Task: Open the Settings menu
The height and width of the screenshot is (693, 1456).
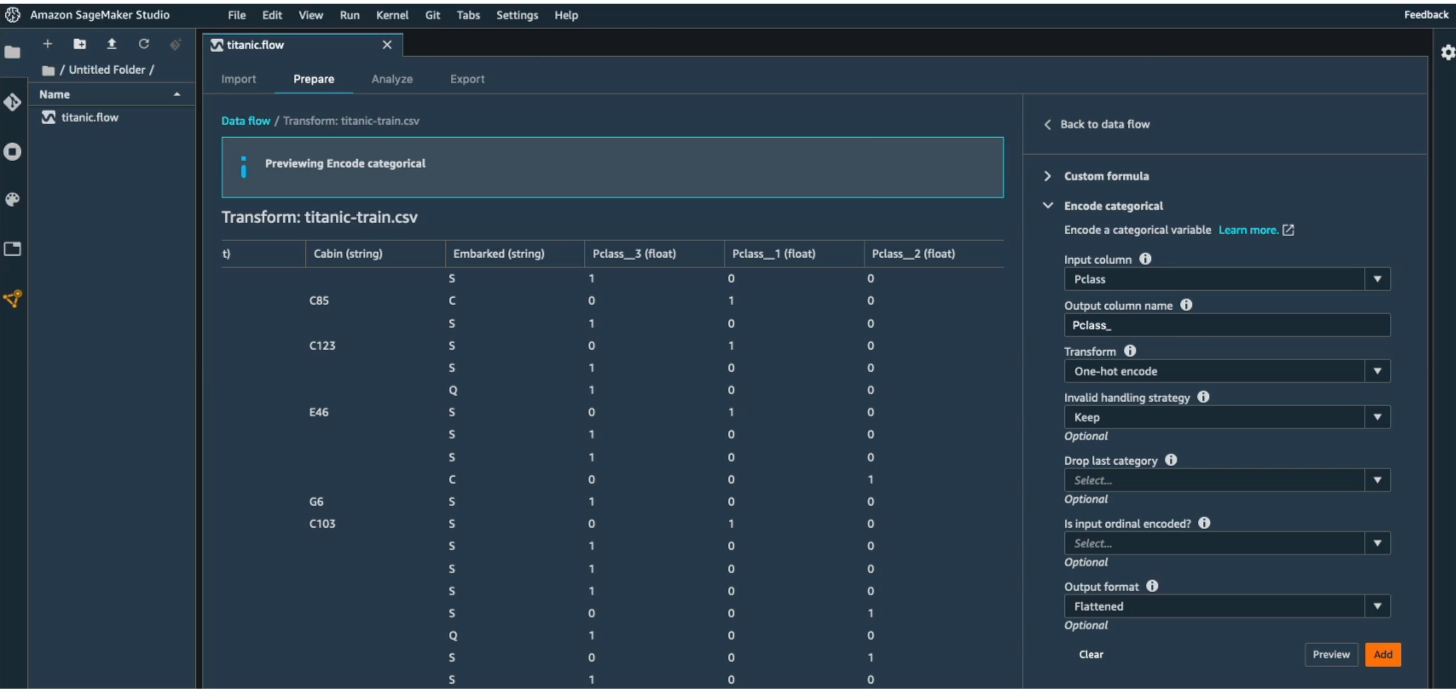Action: (x=517, y=15)
